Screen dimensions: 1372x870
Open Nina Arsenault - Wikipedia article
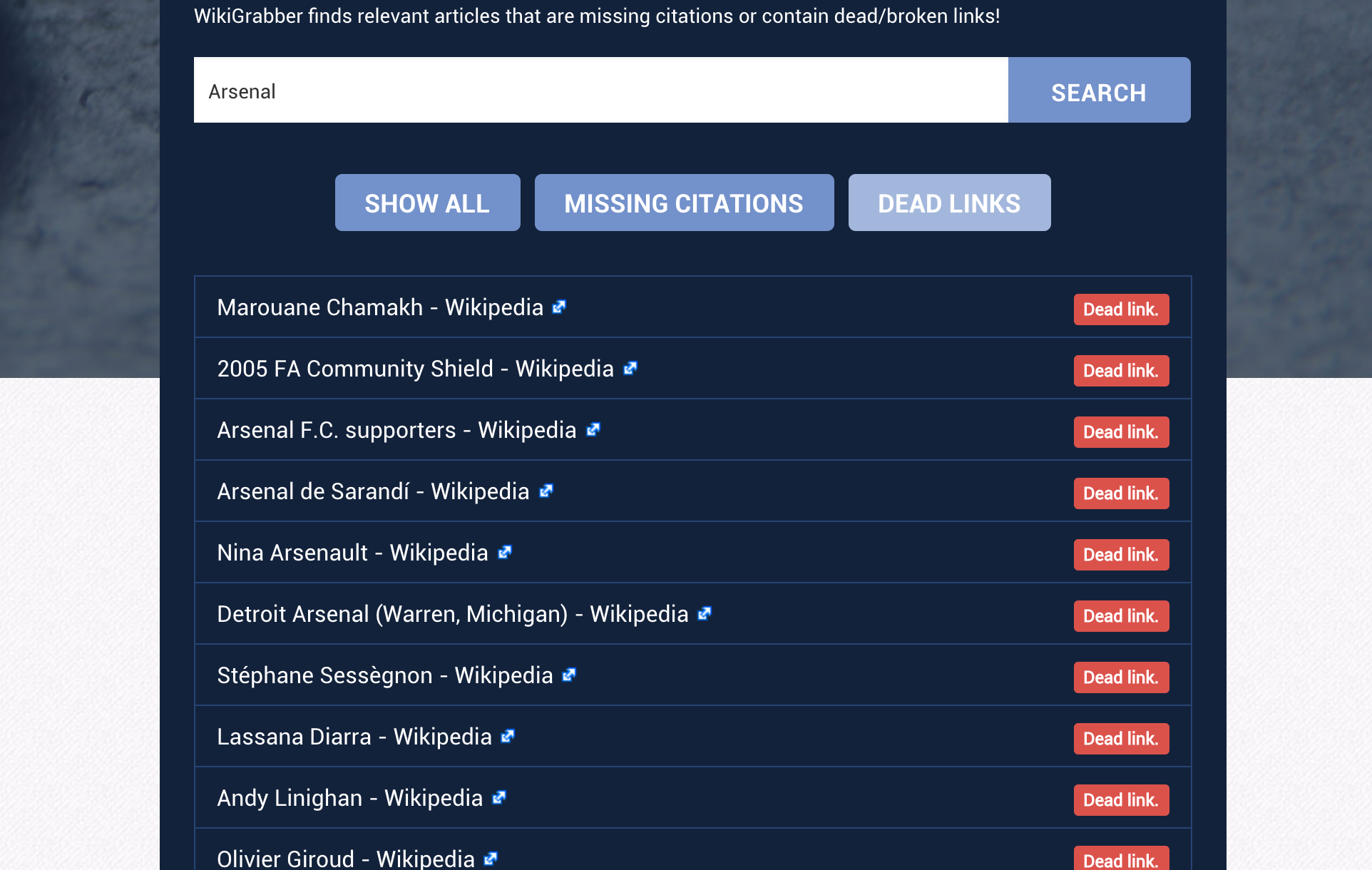[352, 553]
